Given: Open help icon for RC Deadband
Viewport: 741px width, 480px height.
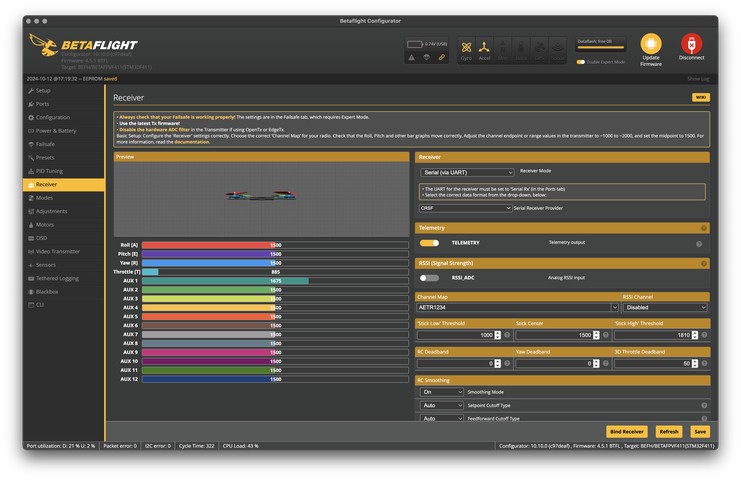Looking at the screenshot, I should [507, 363].
